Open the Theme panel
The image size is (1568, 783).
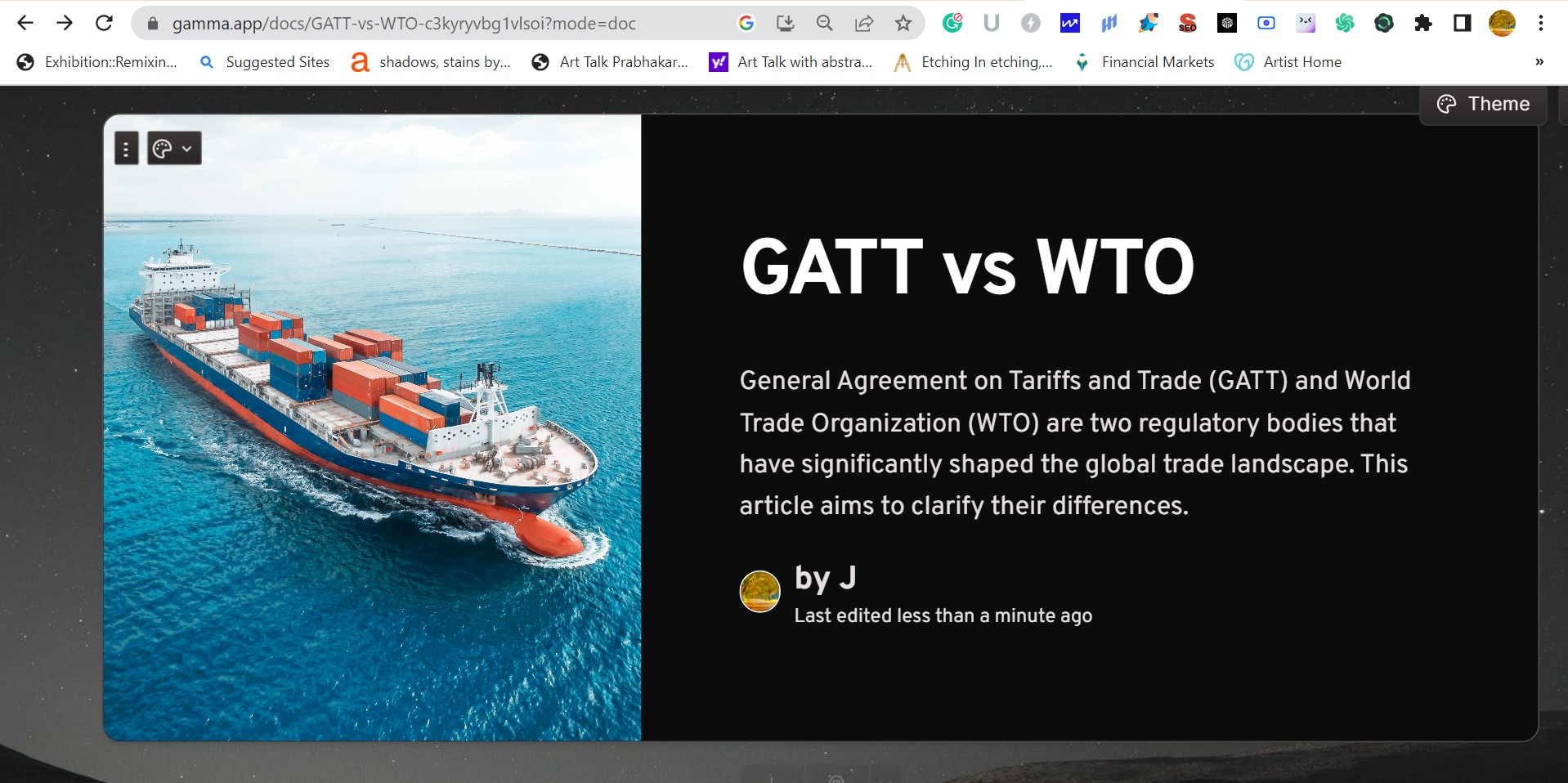[1483, 105]
